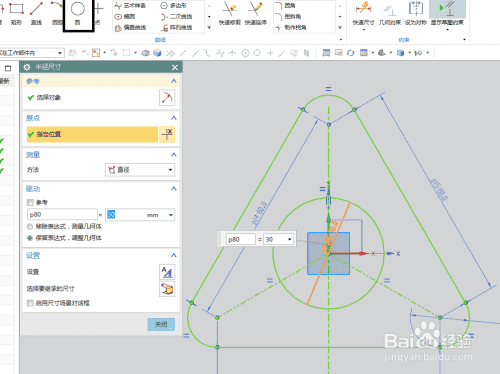This screenshot has height=374, width=500.
Task: Activate the Quick Extend (快速延伸) tool
Action: tap(256, 13)
